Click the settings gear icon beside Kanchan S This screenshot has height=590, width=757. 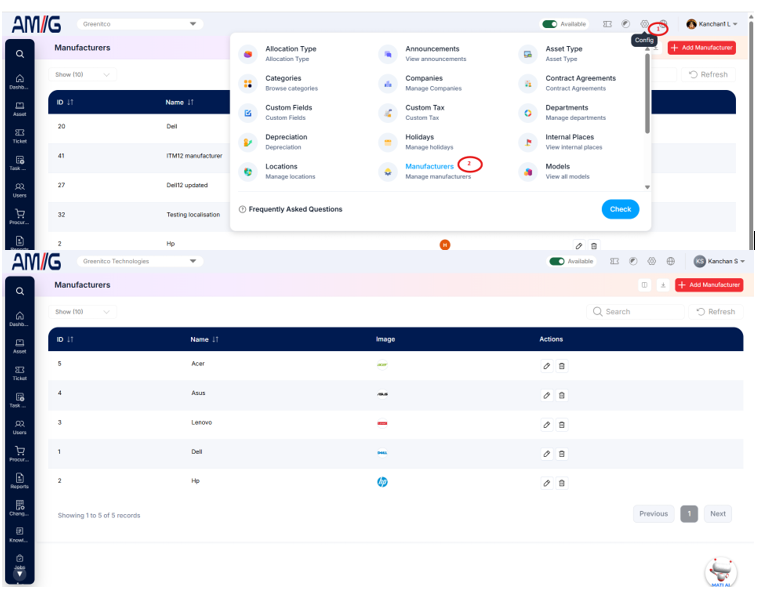pyautogui.click(x=651, y=261)
